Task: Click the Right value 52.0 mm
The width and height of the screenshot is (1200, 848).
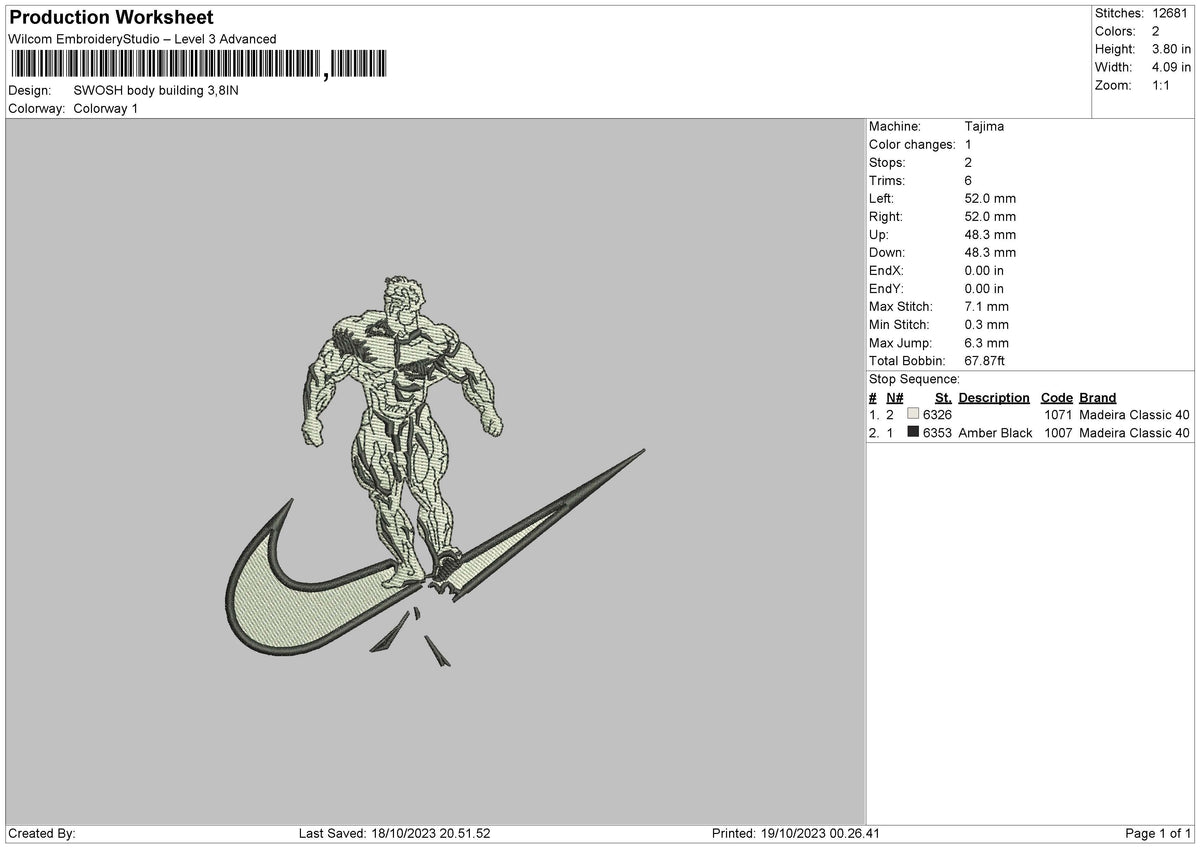Action: click(x=990, y=217)
